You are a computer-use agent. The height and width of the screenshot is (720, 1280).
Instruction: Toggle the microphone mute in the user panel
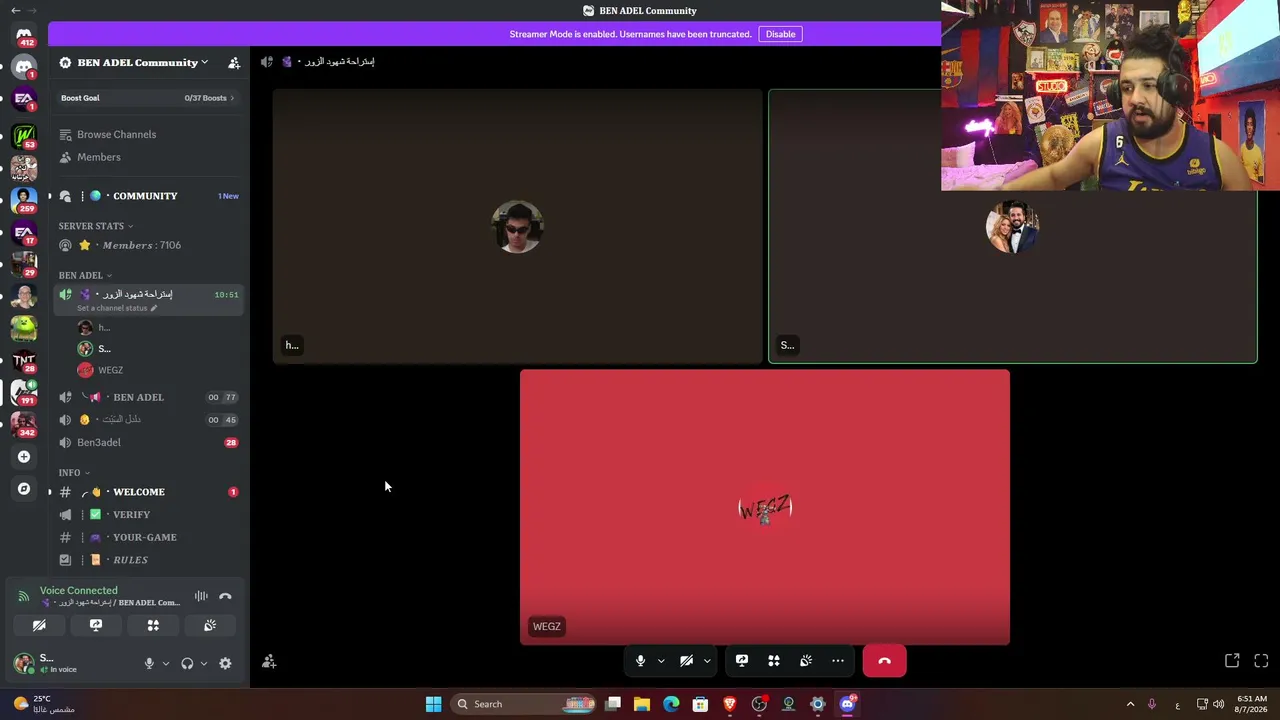(149, 663)
